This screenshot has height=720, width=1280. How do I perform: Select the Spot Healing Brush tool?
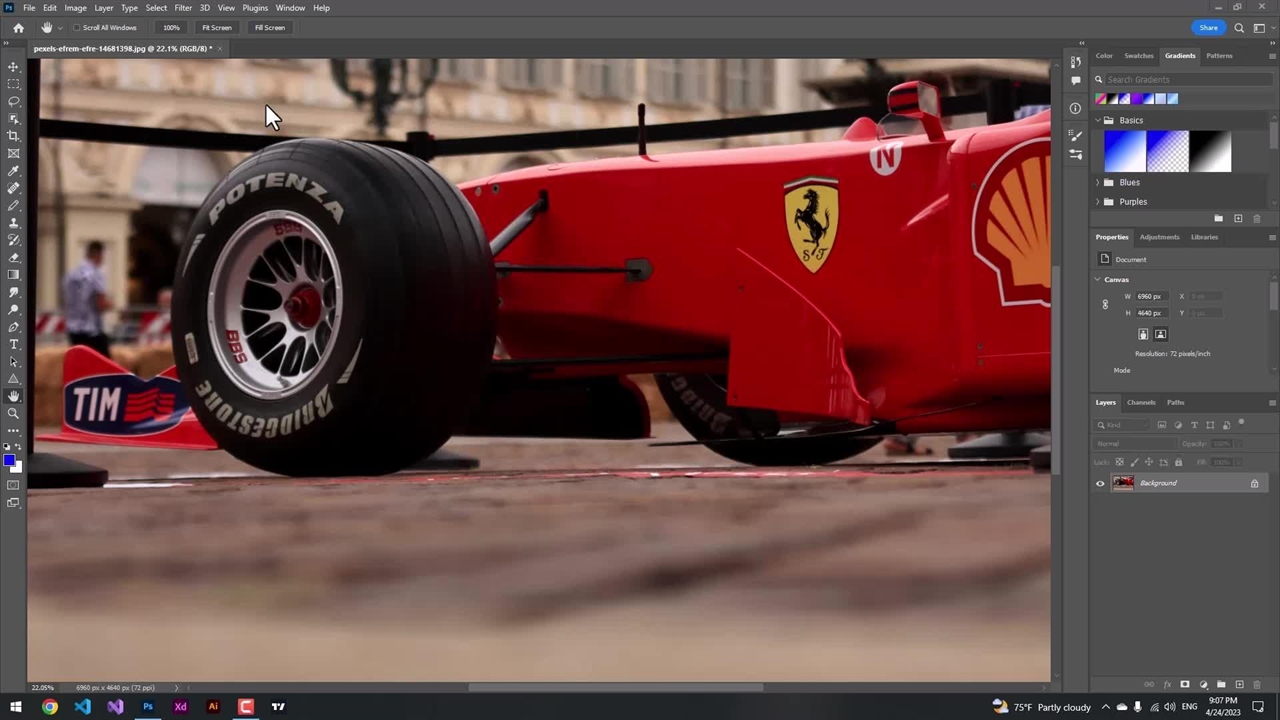pyautogui.click(x=13, y=188)
